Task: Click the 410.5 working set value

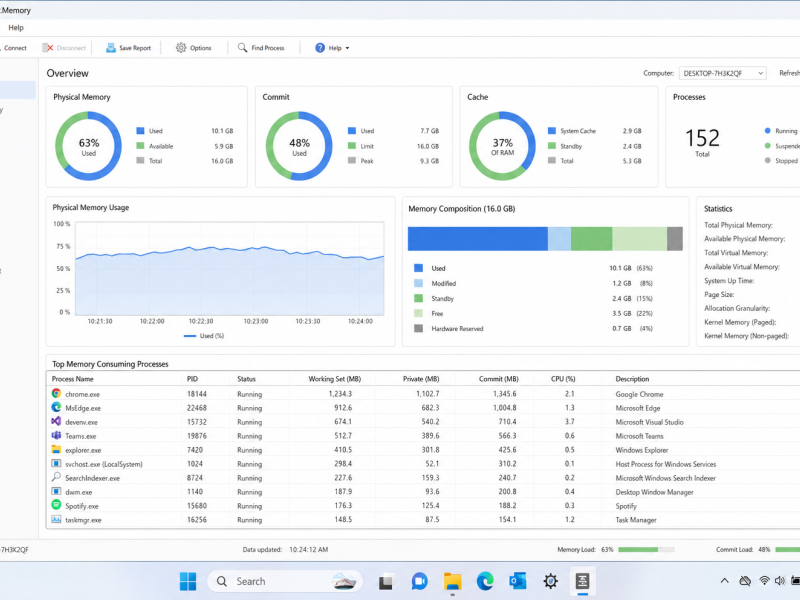Action: (343, 449)
